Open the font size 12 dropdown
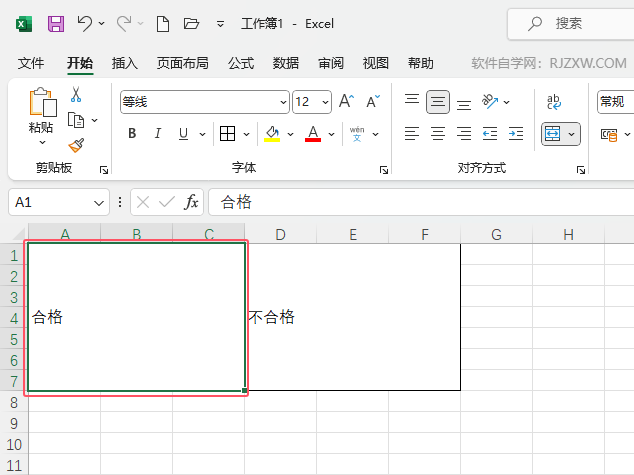Screen dimensions: 634x475 click(325, 102)
